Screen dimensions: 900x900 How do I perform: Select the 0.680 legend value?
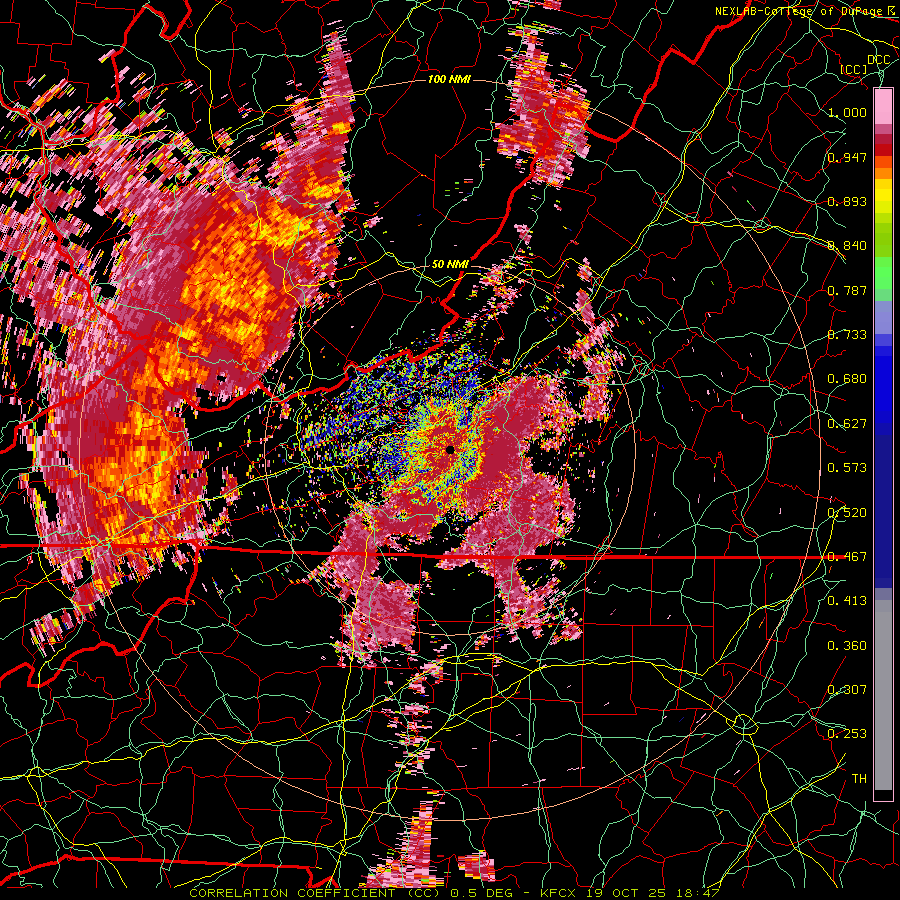pyautogui.click(x=847, y=379)
